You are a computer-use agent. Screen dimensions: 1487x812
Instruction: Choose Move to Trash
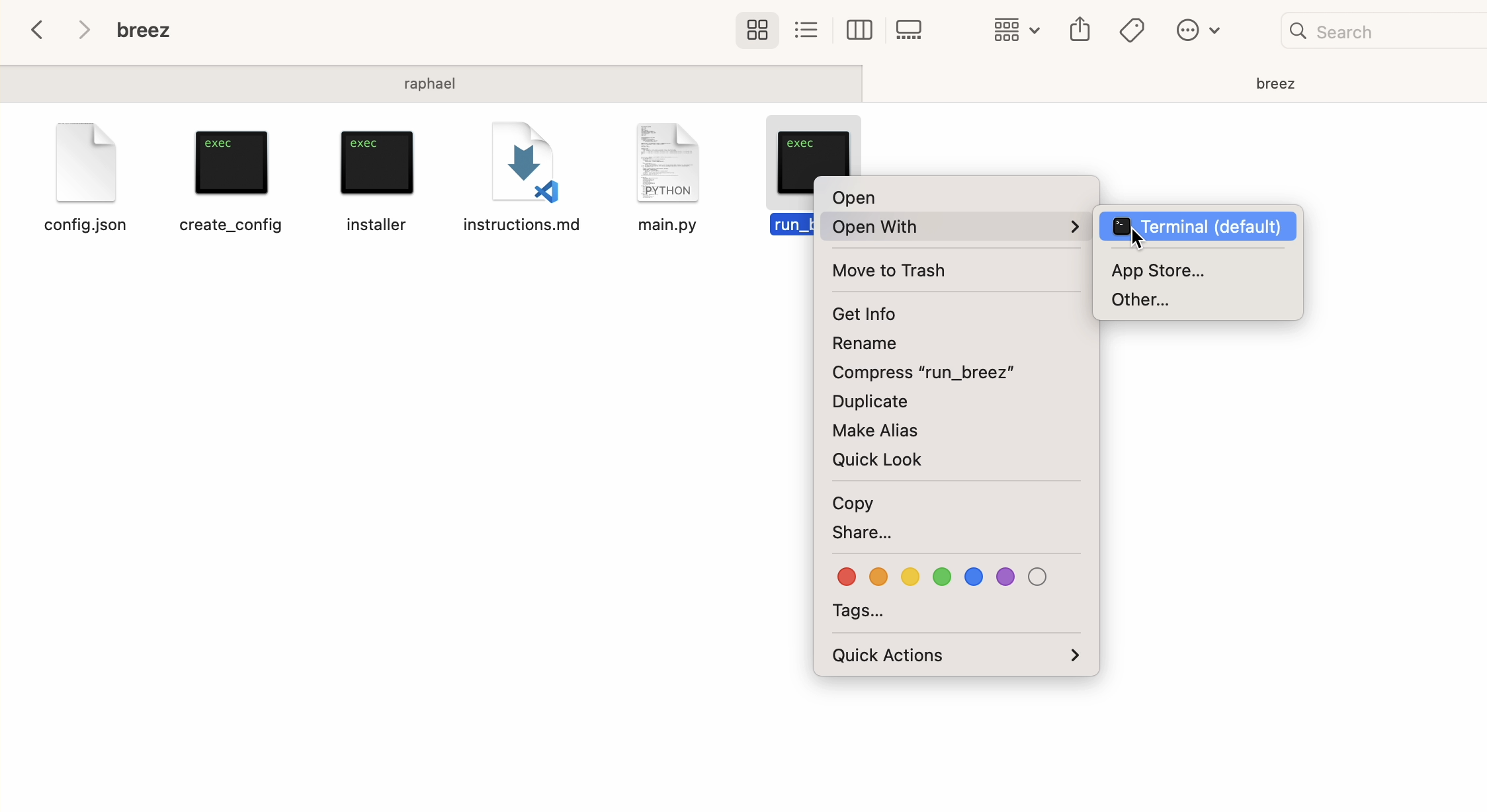tap(956, 270)
